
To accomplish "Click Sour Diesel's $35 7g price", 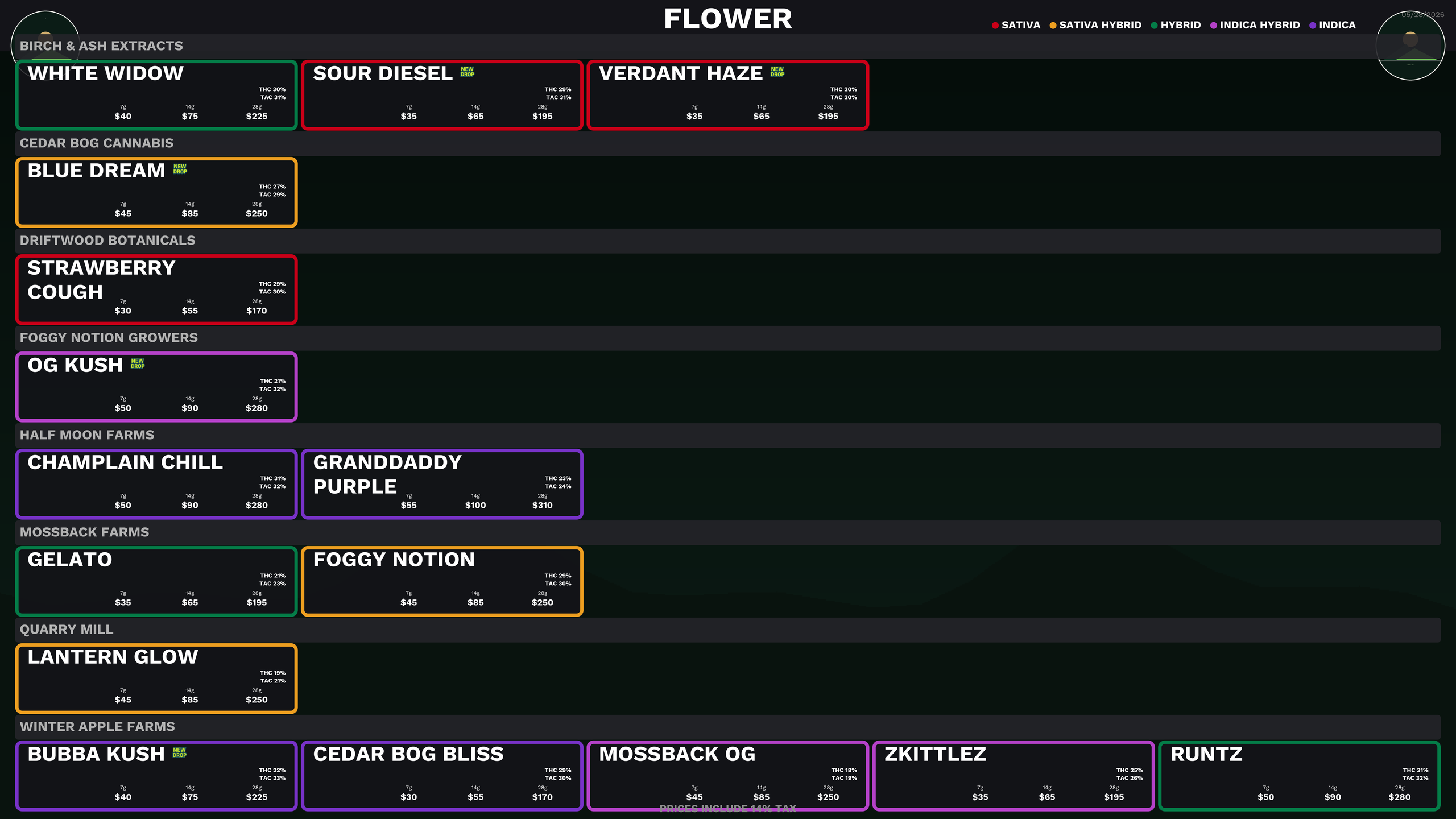I will 408,116.
